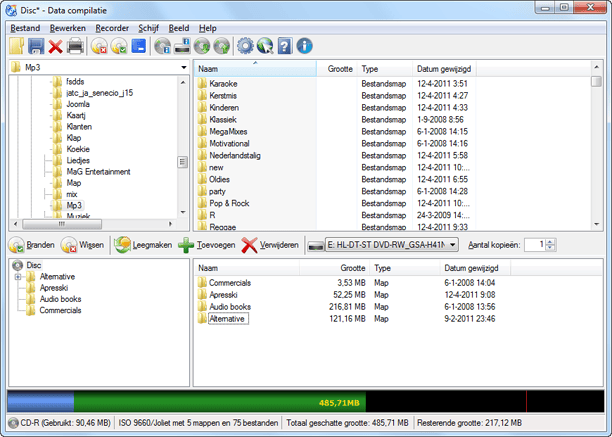The width and height of the screenshot is (612, 437).
Task: Select Apresski in the Disc tree
Action: pyautogui.click(x=54, y=288)
